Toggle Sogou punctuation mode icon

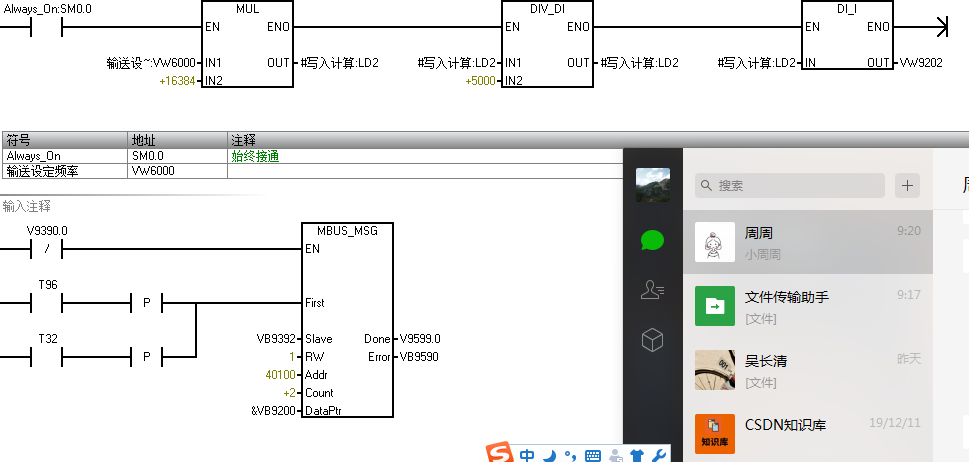tap(570, 456)
